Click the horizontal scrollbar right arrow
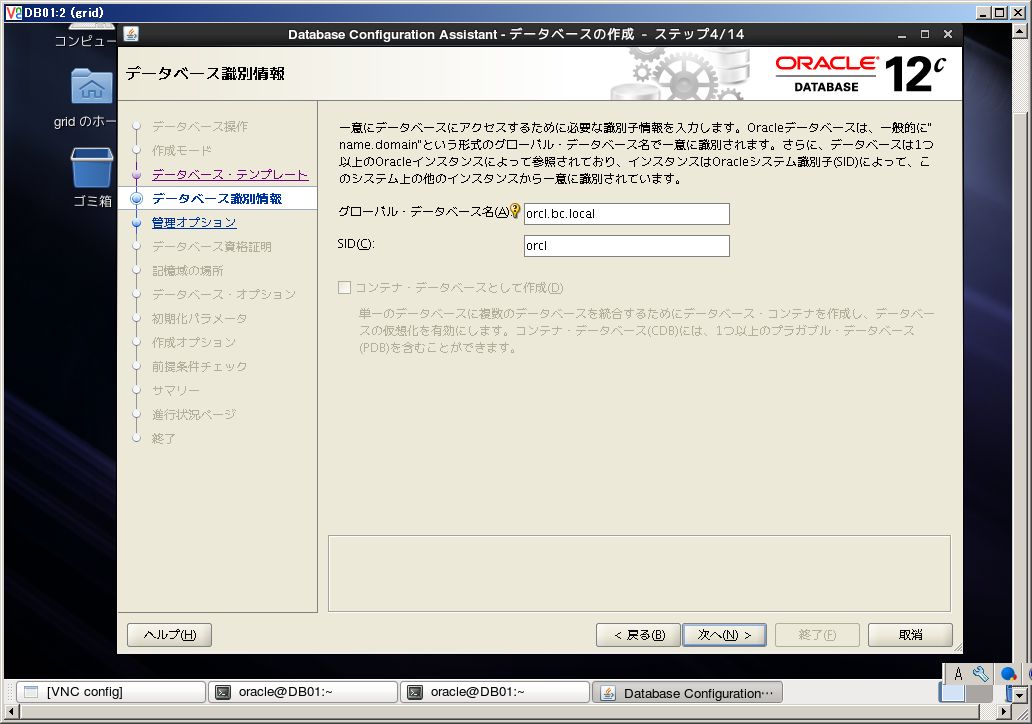This screenshot has height=724, width=1032. [x=1004, y=711]
